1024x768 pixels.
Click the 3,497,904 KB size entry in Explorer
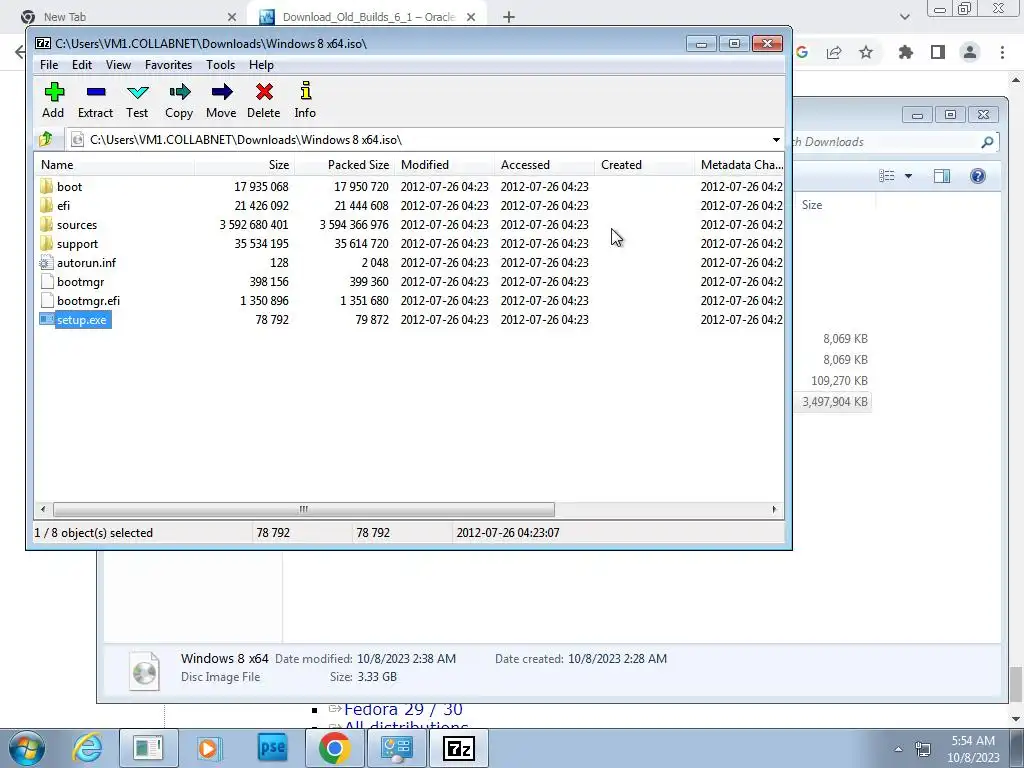pyautogui.click(x=835, y=402)
